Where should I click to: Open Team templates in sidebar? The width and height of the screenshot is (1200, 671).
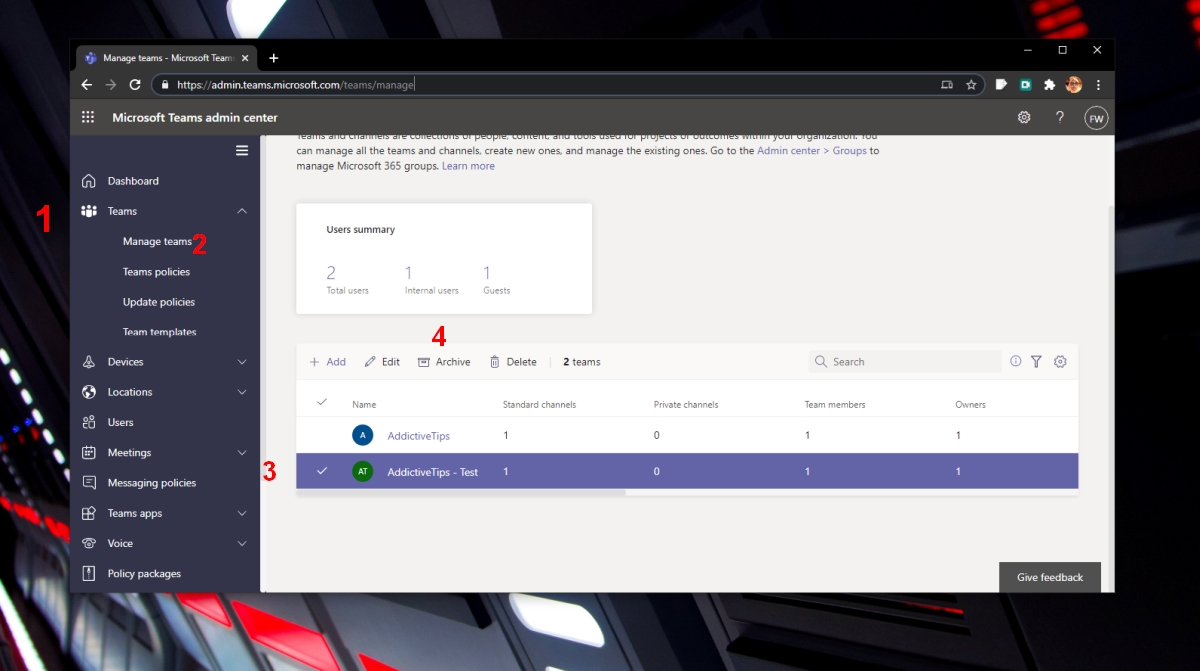tap(160, 332)
